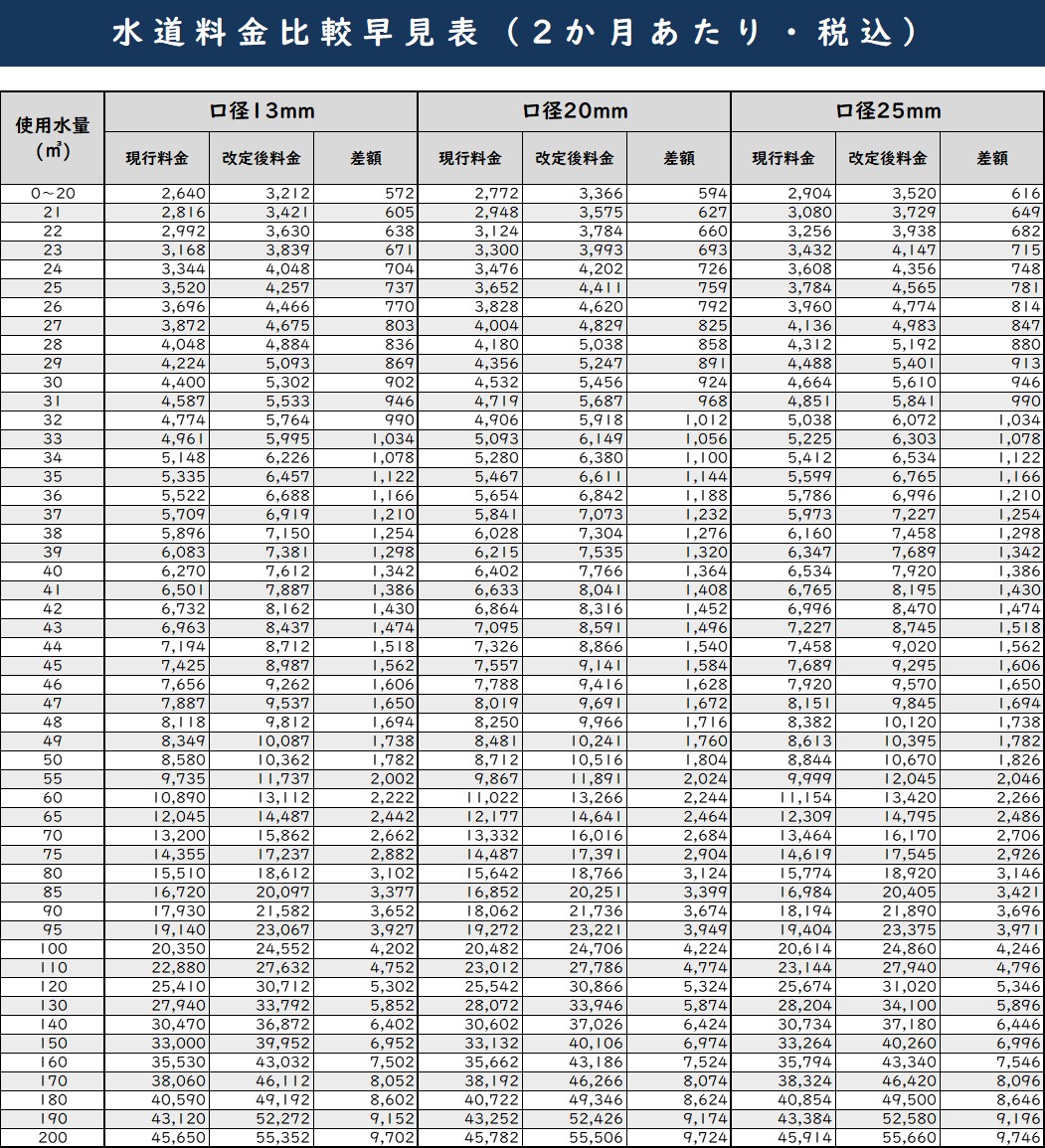The height and width of the screenshot is (1148, 1045).
Task: Click 43,120 in usage row 190
Action: [180, 1119]
